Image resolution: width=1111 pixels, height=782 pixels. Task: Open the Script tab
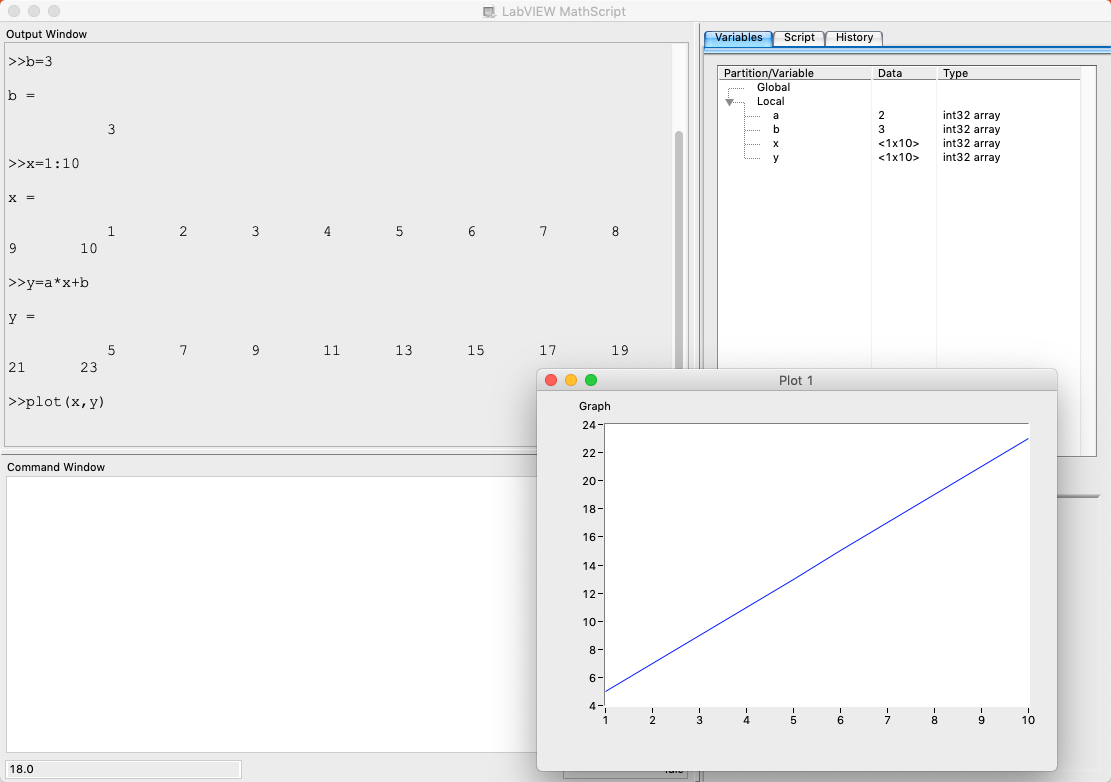(799, 38)
